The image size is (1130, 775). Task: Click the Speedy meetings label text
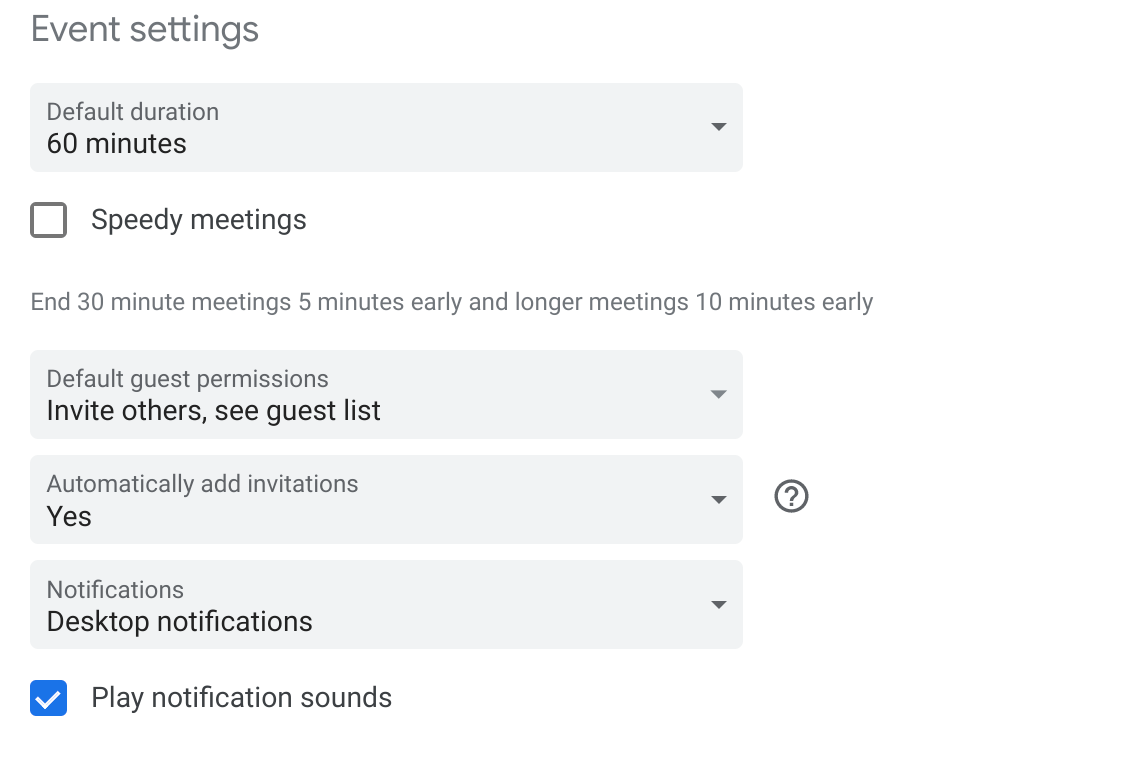pyautogui.click(x=198, y=219)
